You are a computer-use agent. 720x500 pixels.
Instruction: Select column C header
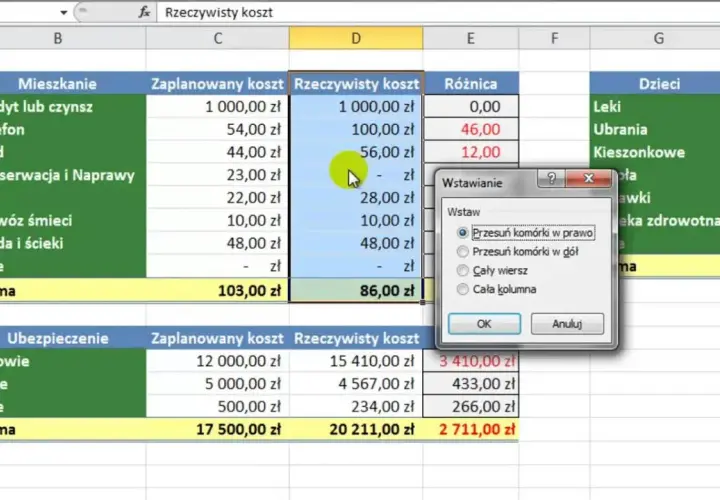tap(218, 38)
